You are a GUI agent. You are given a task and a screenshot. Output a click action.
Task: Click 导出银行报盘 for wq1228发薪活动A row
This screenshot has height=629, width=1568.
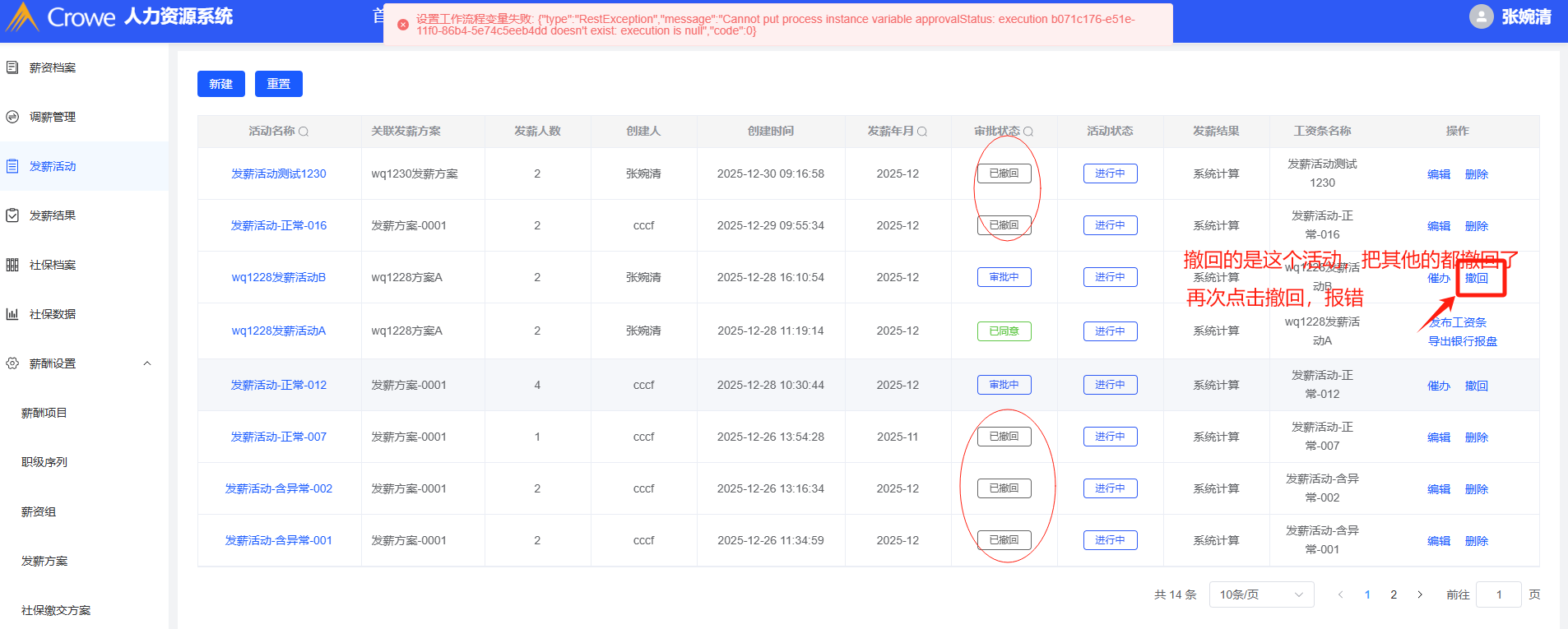pyautogui.click(x=1463, y=341)
